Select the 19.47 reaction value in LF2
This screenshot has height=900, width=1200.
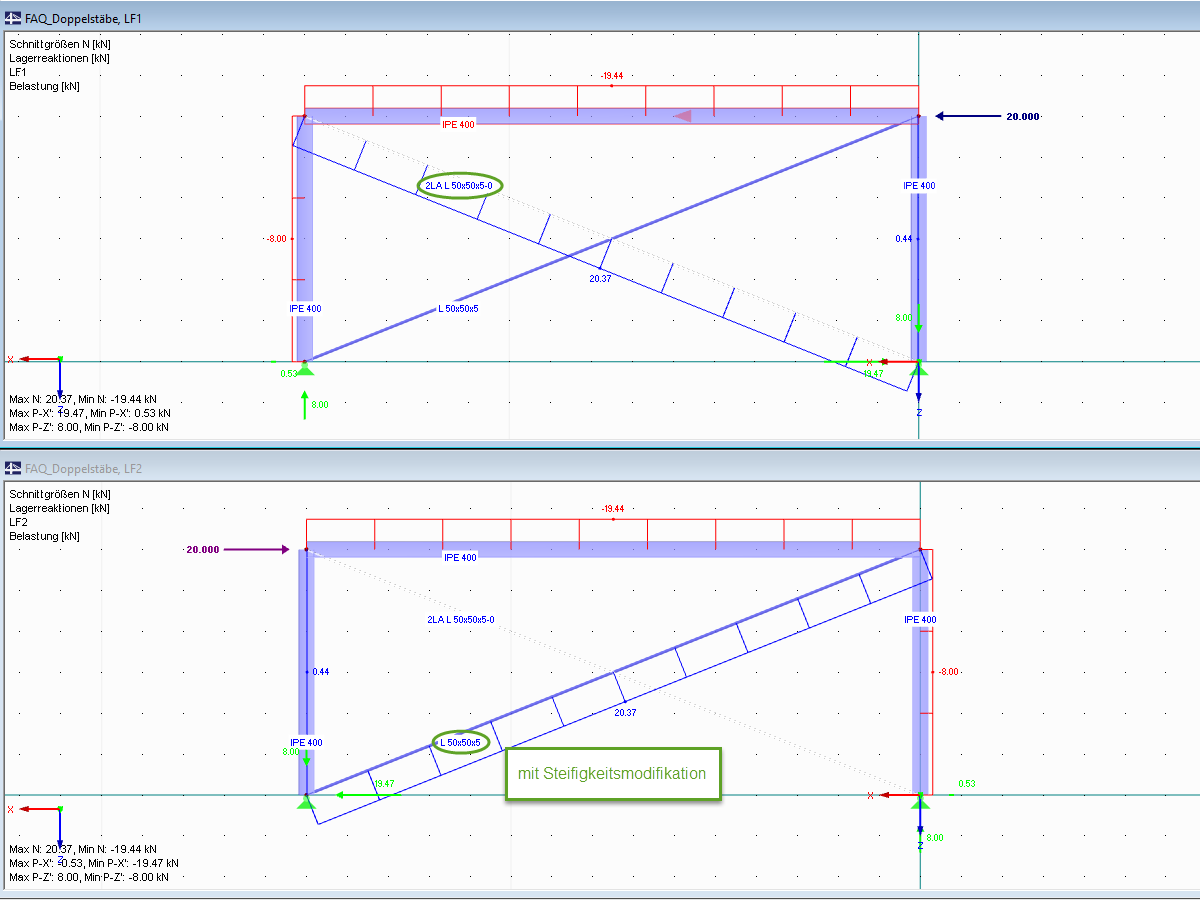[383, 784]
